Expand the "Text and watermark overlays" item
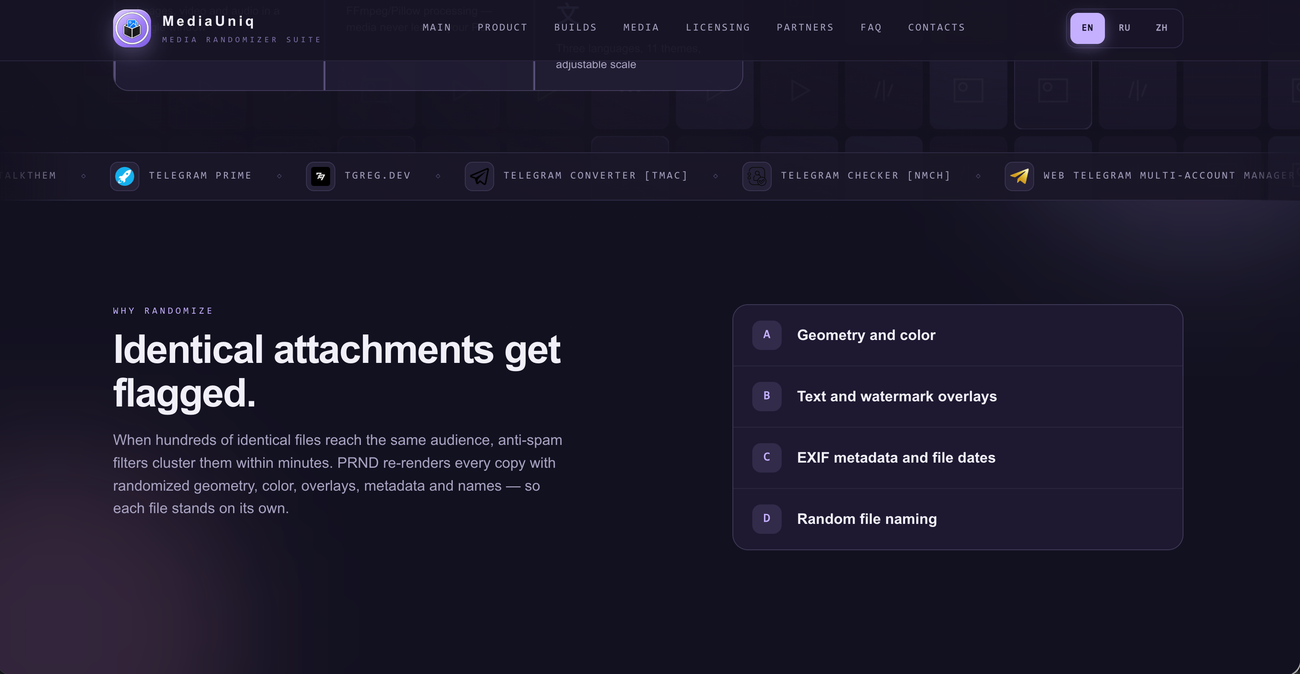The image size is (1300, 674). [x=958, y=396]
